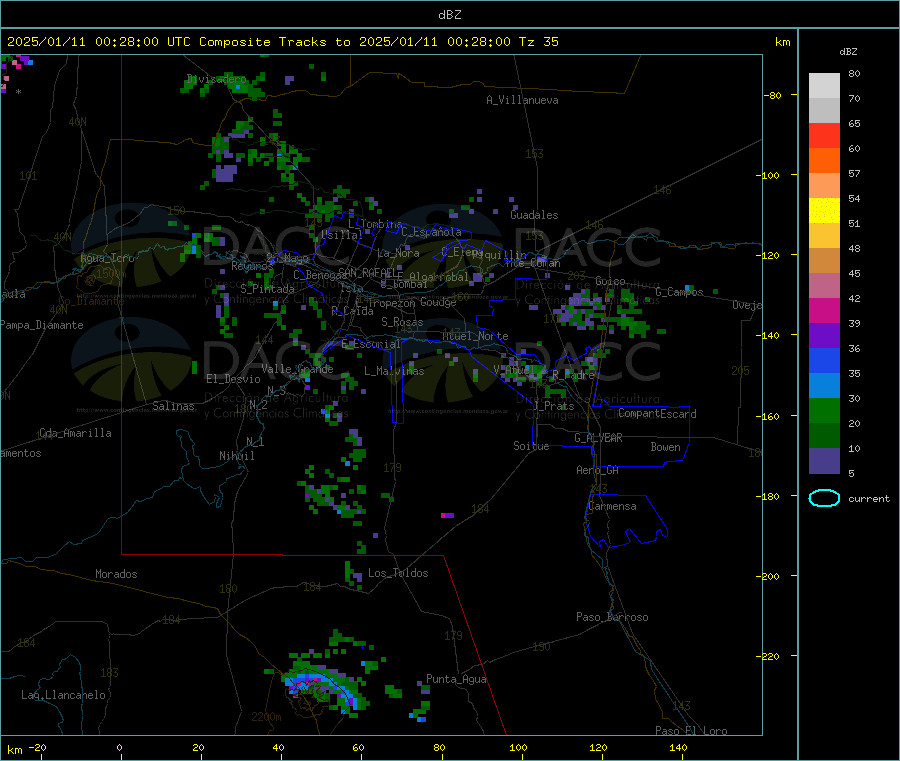900x761 pixels.
Task: Click the dBZ title at top
Action: point(449,15)
